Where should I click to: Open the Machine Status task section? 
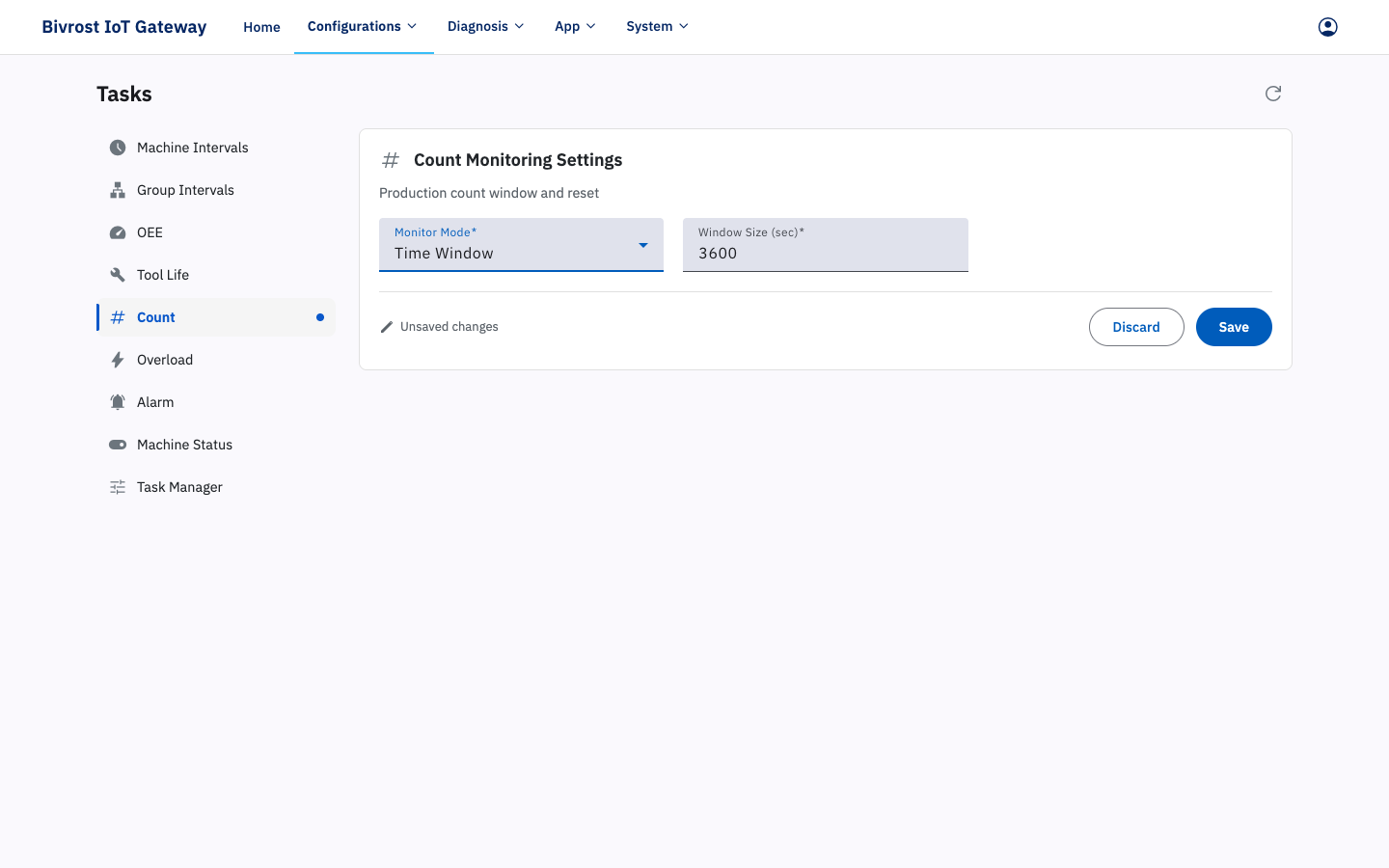(216, 445)
